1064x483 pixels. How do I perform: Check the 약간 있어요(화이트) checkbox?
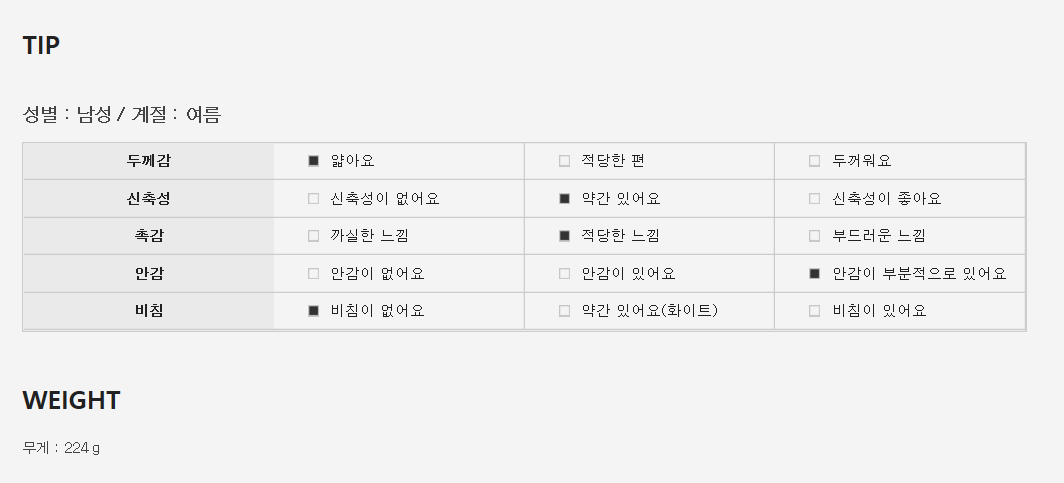coord(564,311)
